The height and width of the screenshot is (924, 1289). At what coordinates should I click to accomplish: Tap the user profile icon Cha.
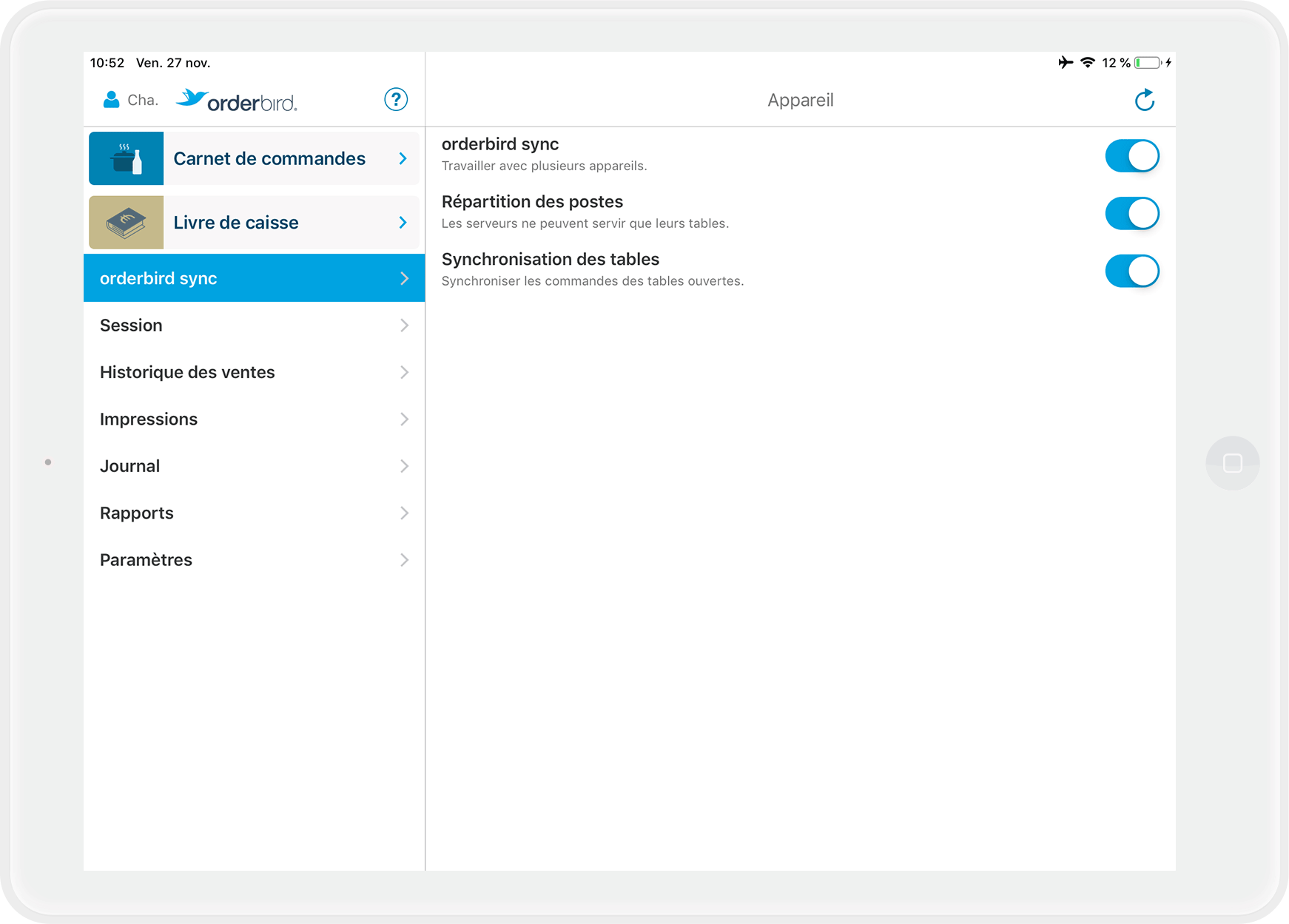[111, 100]
